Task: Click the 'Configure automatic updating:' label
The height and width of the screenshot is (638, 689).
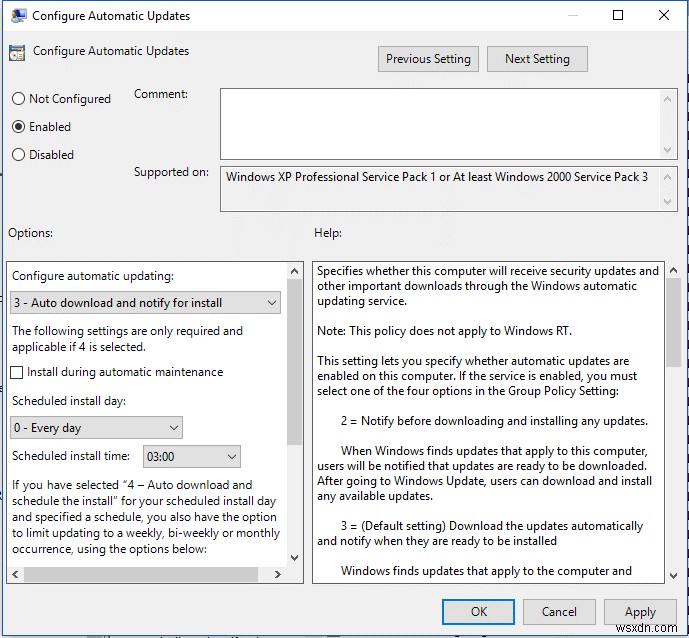Action: pyautogui.click(x=93, y=276)
